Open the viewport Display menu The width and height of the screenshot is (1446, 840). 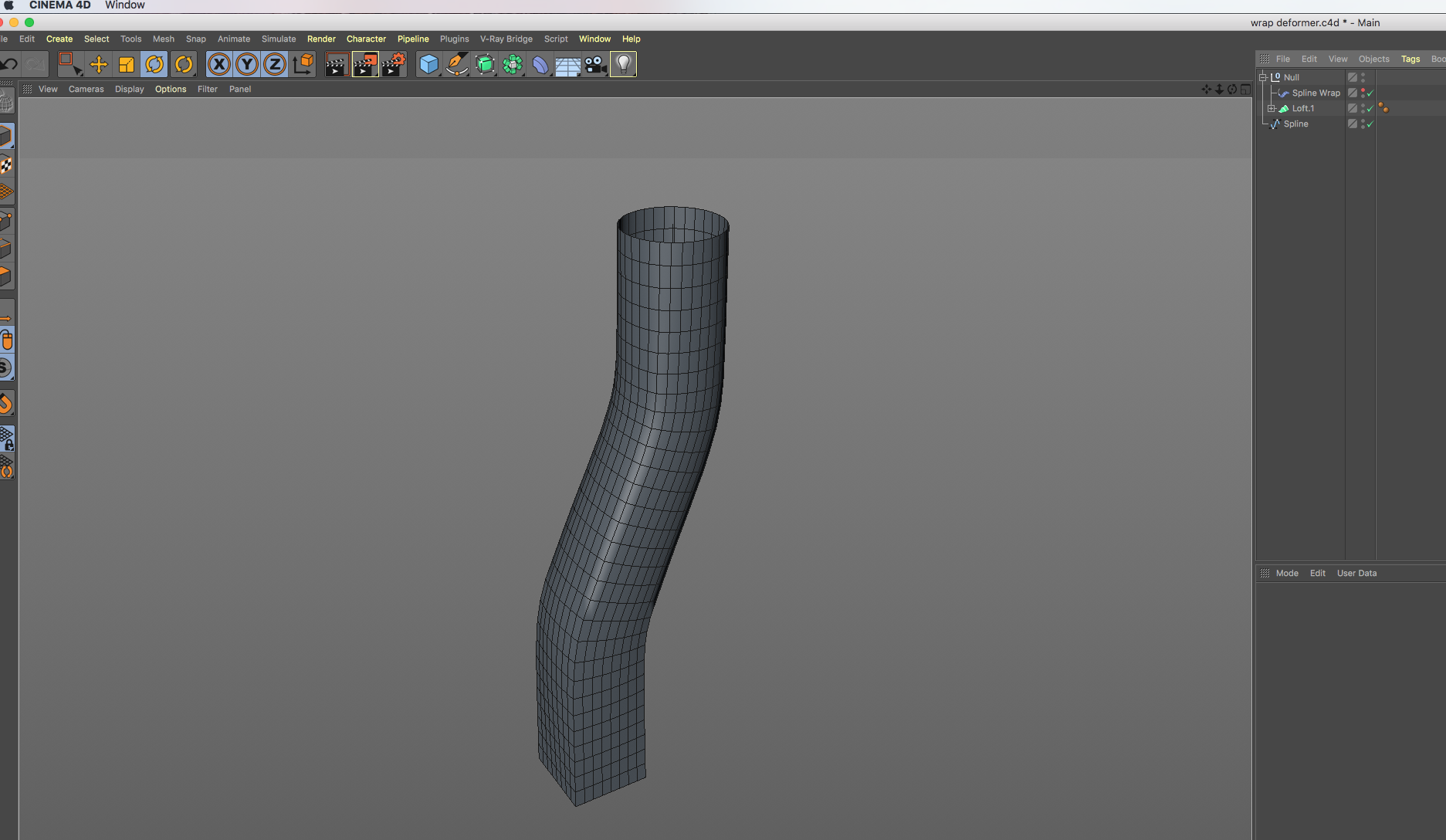130,89
